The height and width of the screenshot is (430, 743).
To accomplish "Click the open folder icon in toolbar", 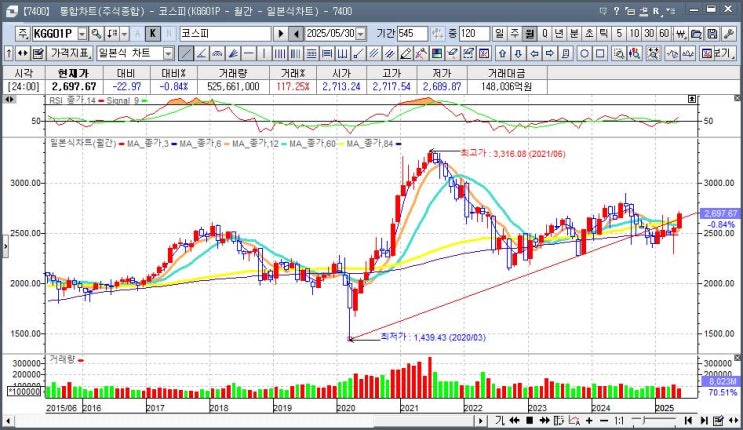I will (697, 34).
